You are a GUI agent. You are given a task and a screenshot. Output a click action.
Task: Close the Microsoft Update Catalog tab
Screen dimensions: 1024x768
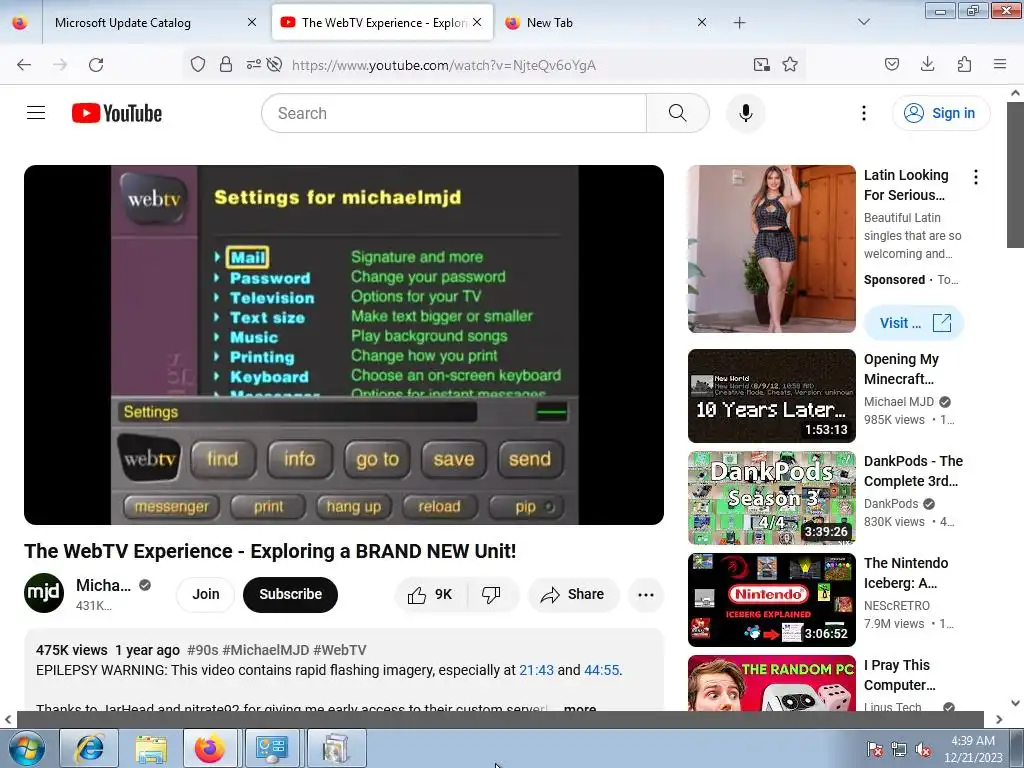click(x=252, y=22)
